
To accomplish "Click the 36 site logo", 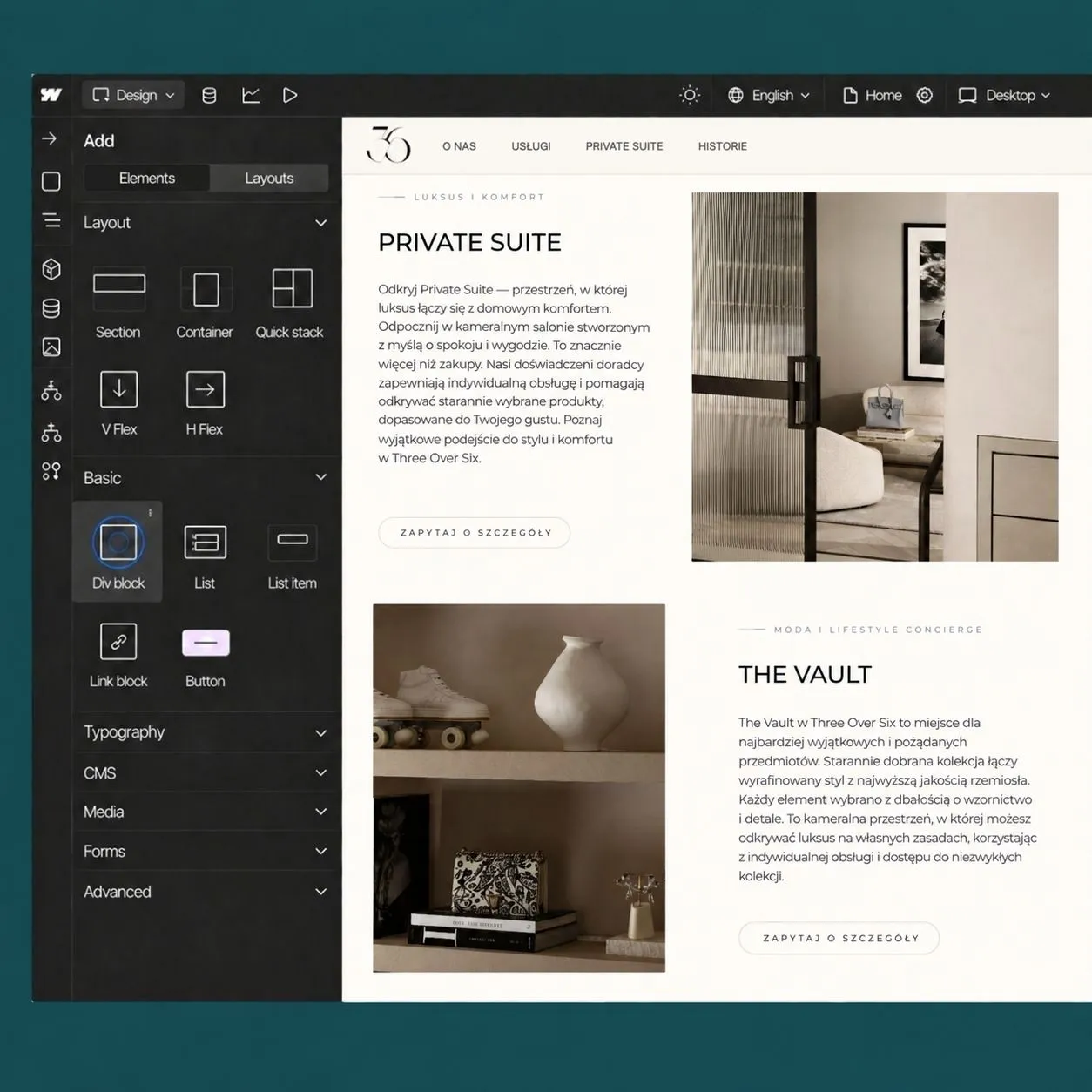I will 388,145.
